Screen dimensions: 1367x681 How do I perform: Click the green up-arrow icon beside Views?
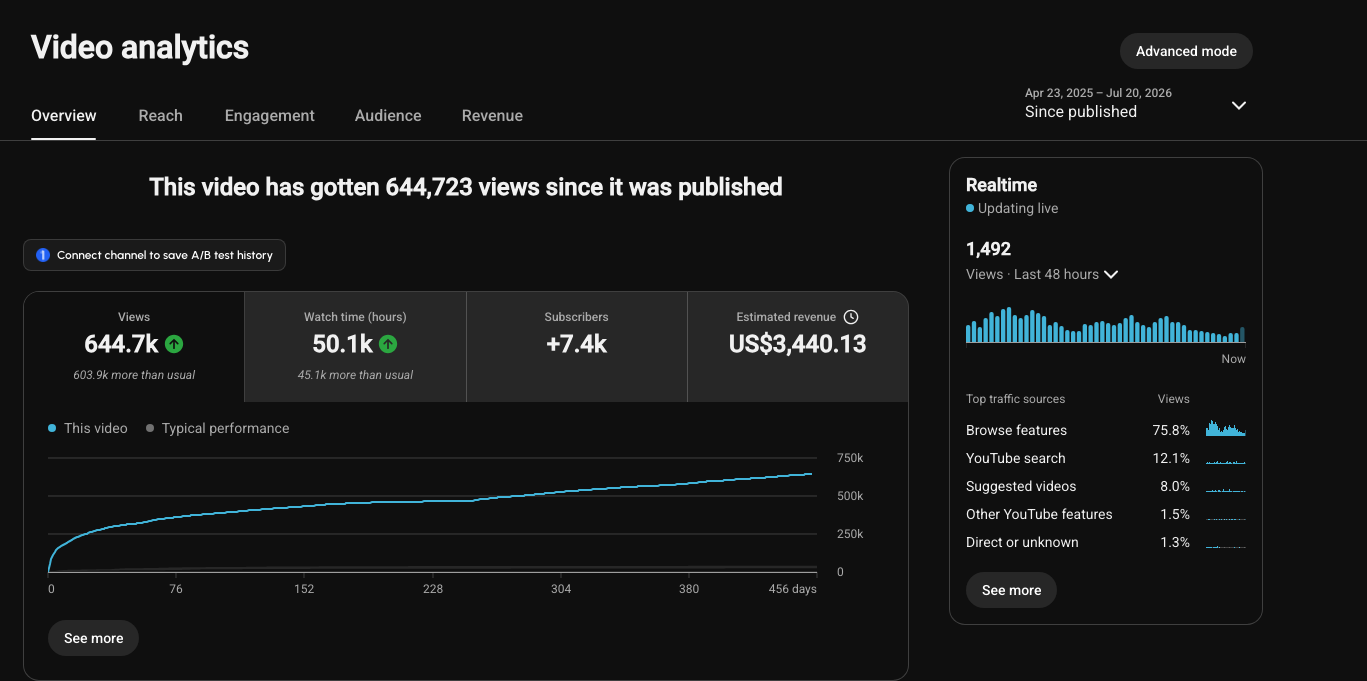point(174,344)
